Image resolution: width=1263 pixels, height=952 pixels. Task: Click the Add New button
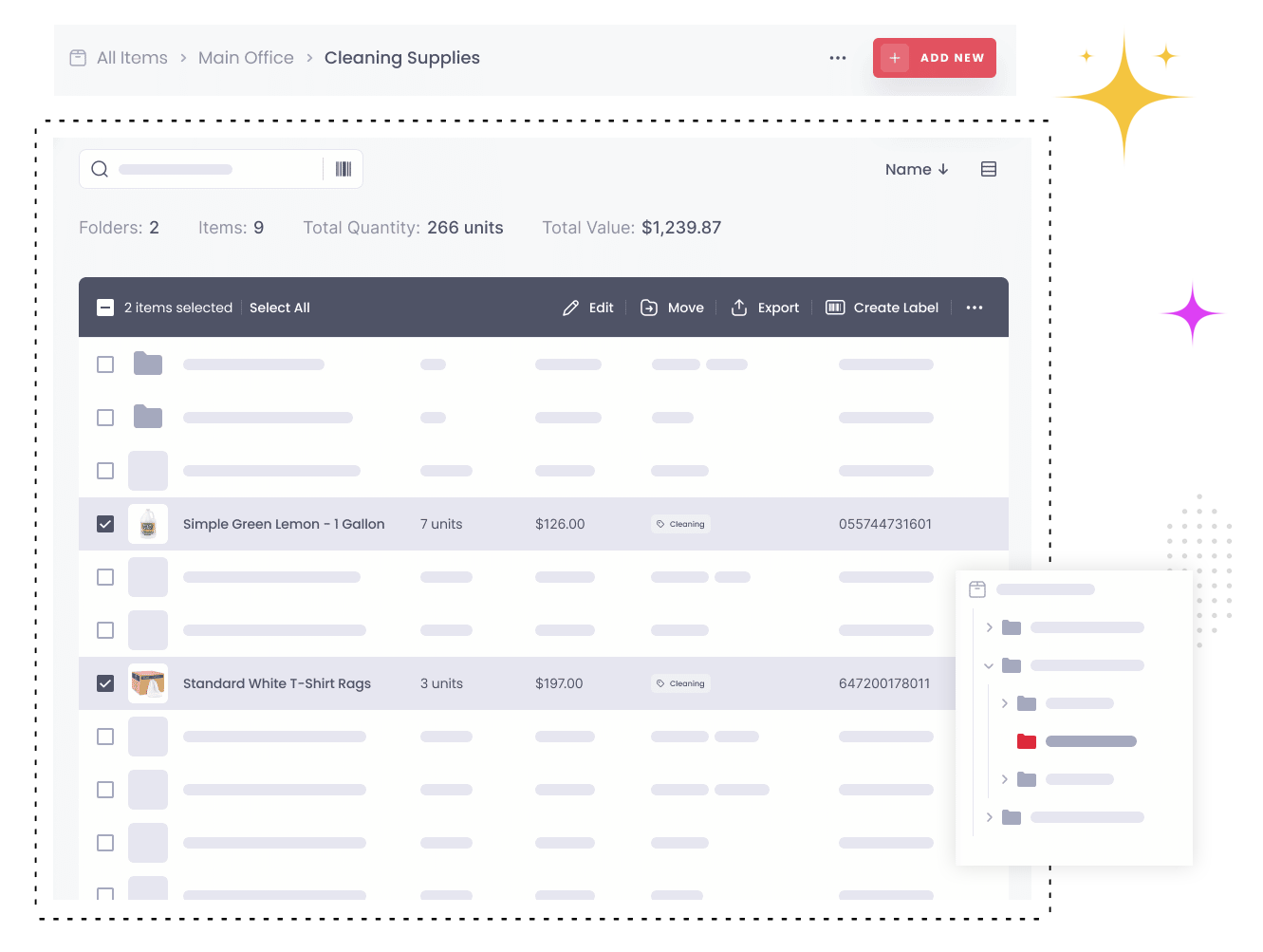(x=934, y=58)
